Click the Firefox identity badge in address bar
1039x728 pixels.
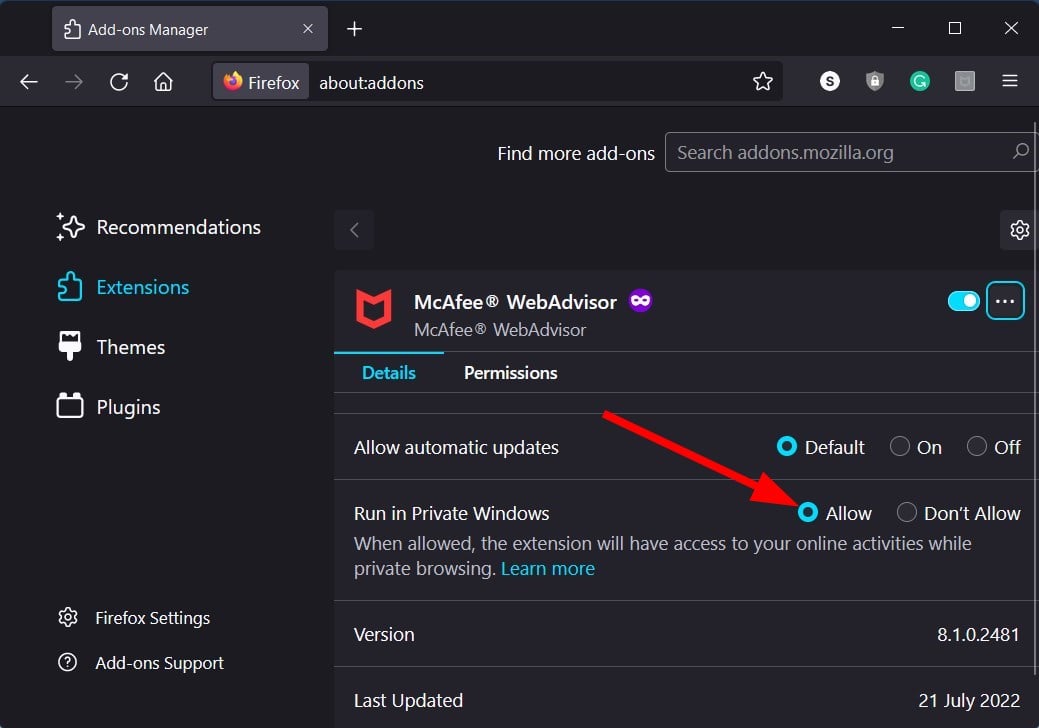click(x=261, y=81)
